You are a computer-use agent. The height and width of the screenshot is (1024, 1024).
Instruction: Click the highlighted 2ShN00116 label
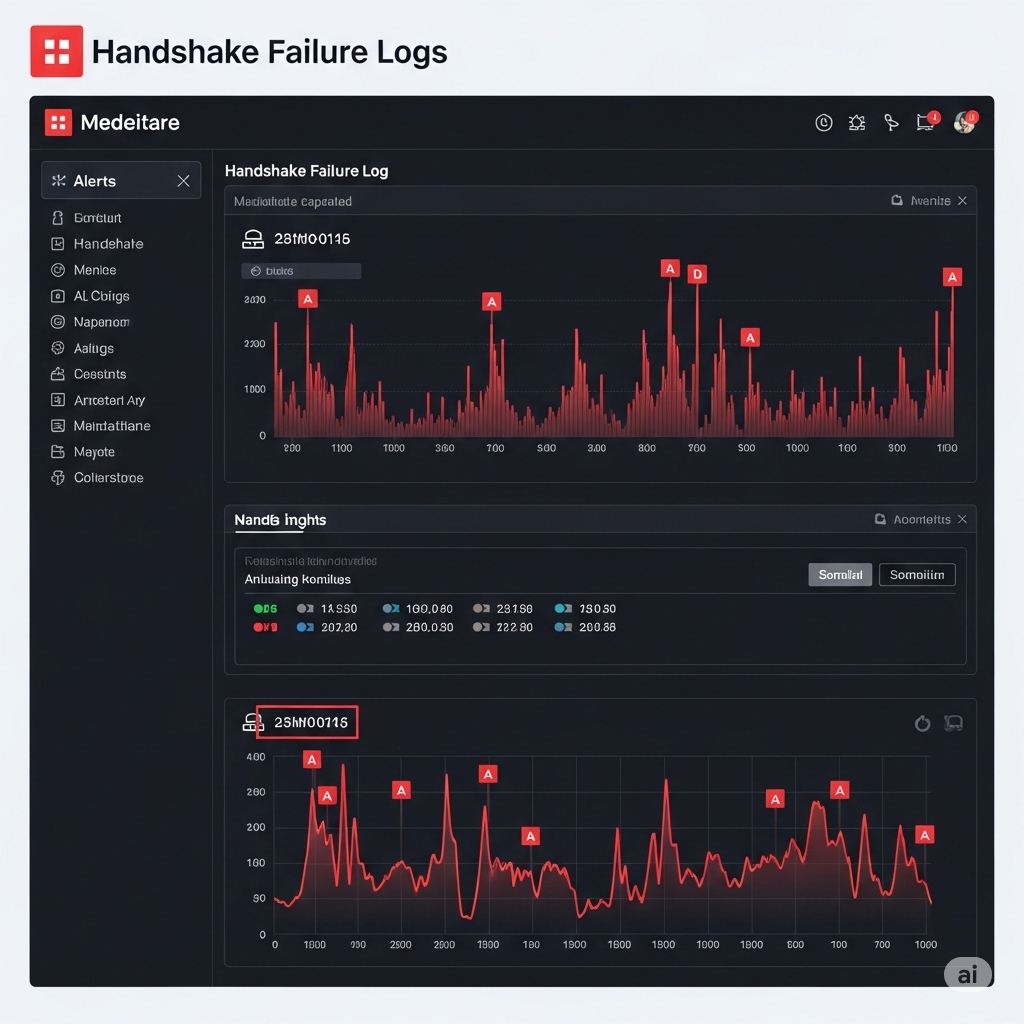[307, 722]
